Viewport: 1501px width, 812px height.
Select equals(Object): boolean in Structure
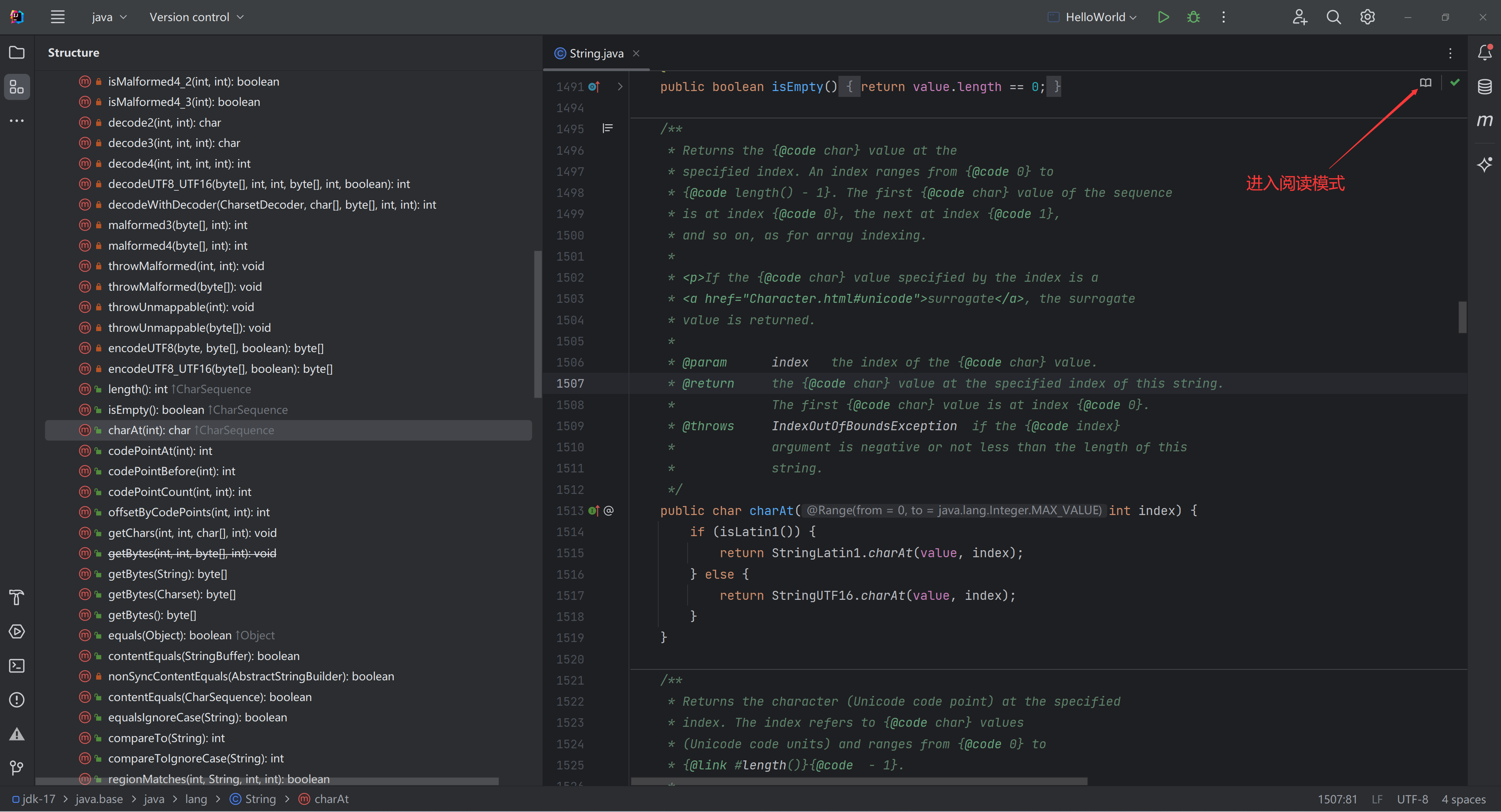tap(288, 635)
